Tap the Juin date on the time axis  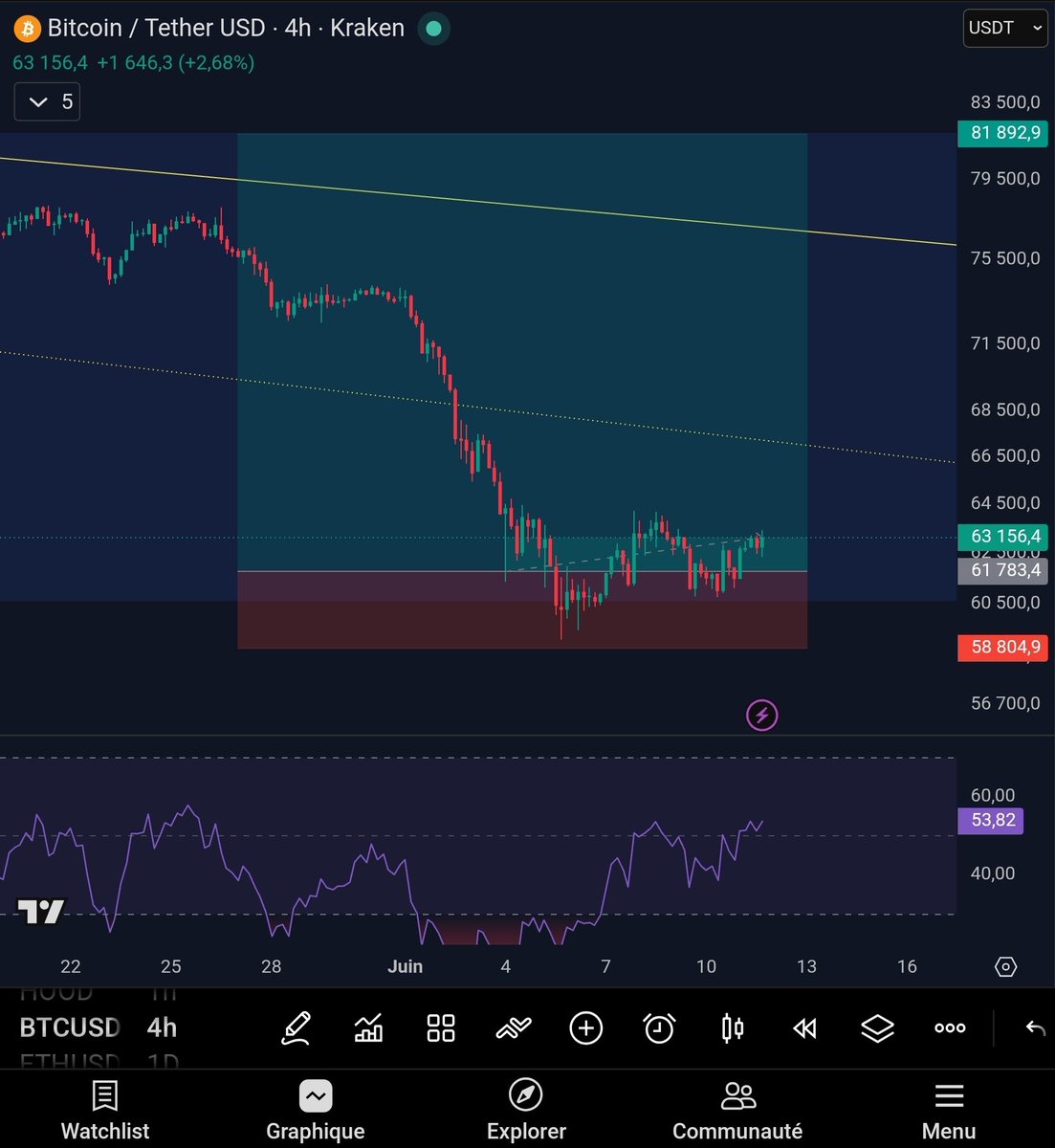coord(405,966)
